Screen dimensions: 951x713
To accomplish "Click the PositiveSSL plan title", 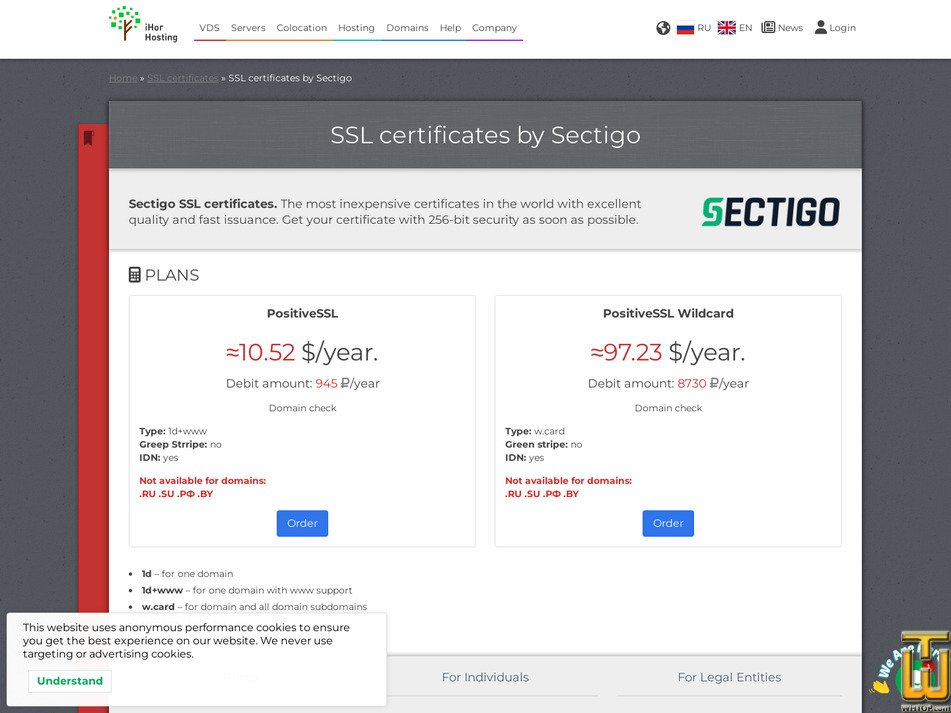I will click(x=302, y=313).
